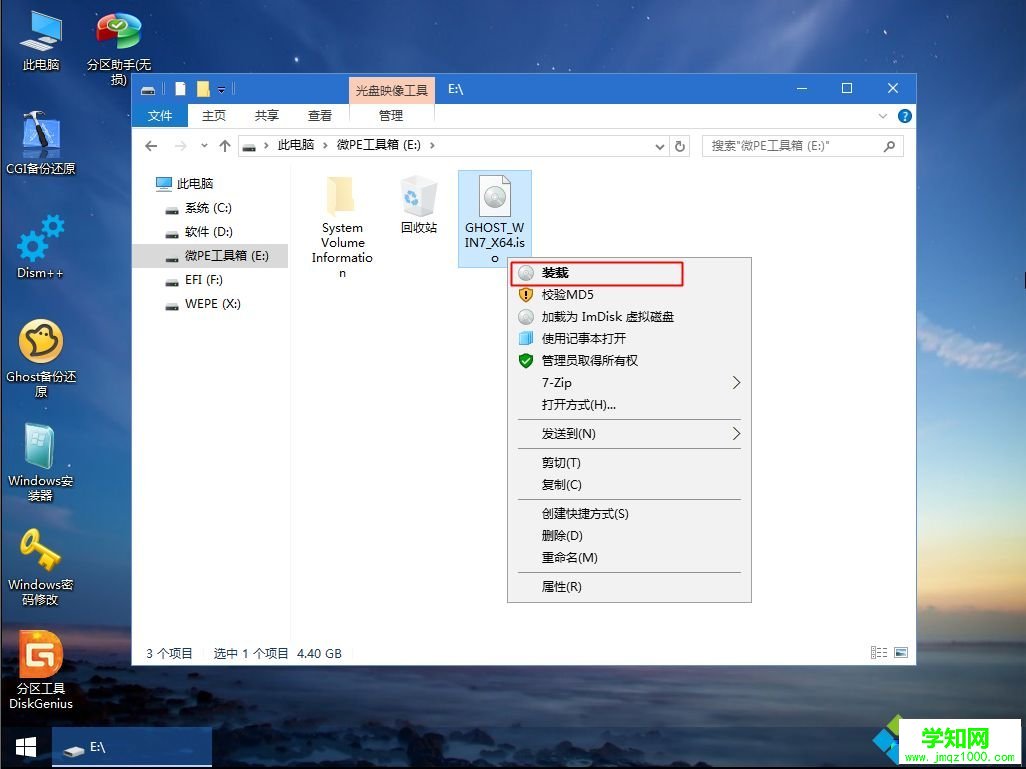The height and width of the screenshot is (769, 1026).
Task: Toggle large icons view at bottom right
Action: click(x=899, y=652)
